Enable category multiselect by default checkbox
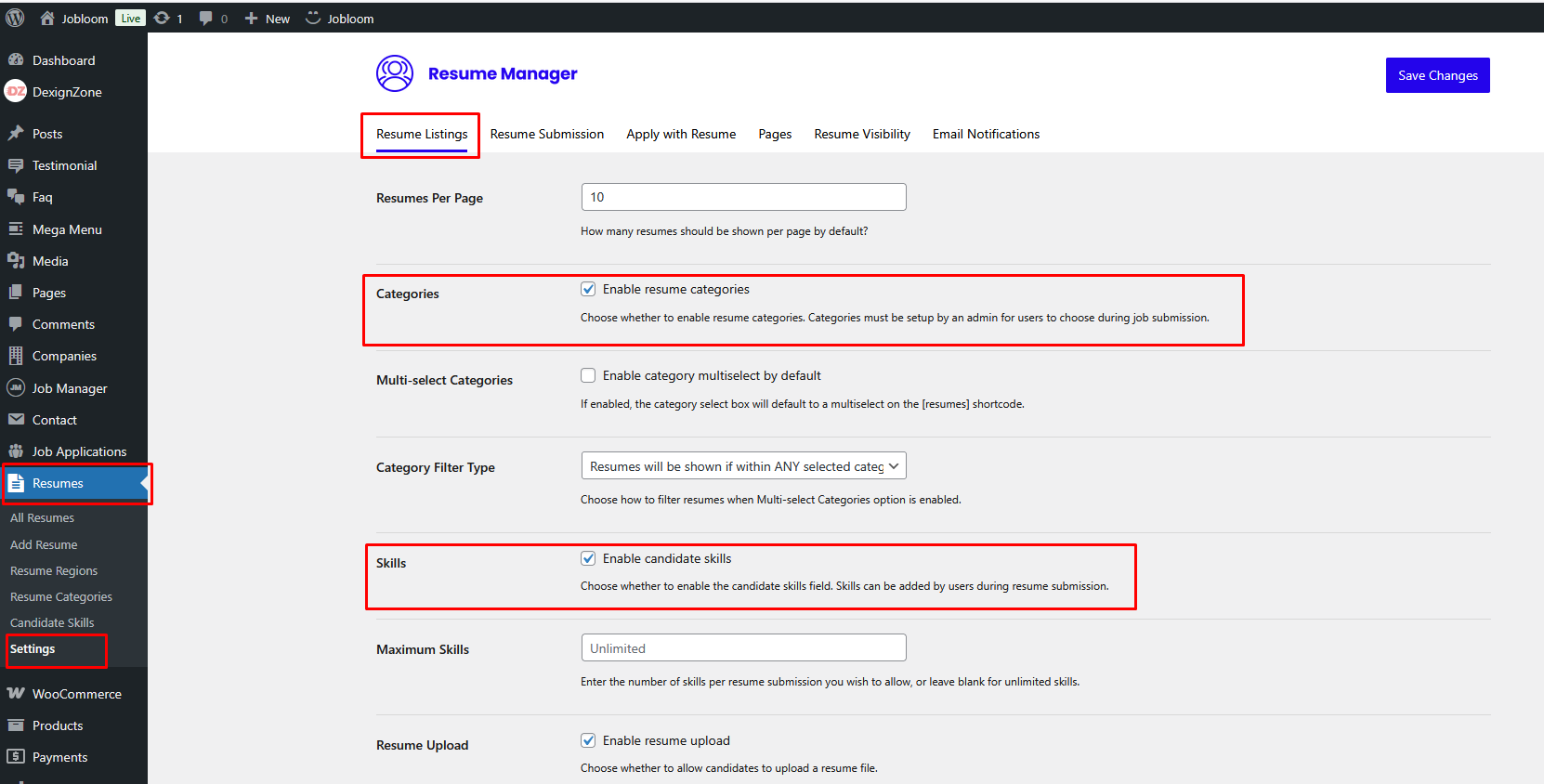The height and width of the screenshot is (784, 1544). click(x=588, y=375)
